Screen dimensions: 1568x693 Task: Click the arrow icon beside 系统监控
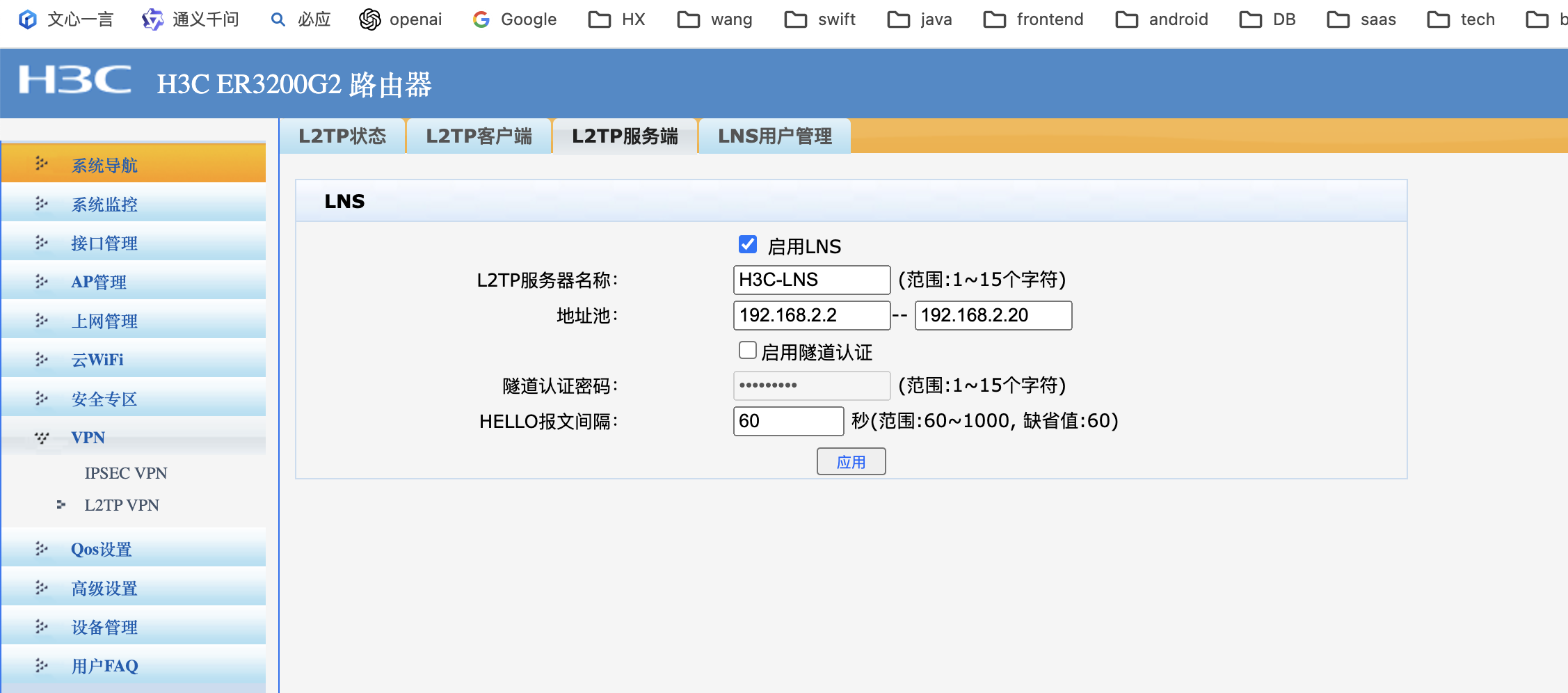pos(42,202)
